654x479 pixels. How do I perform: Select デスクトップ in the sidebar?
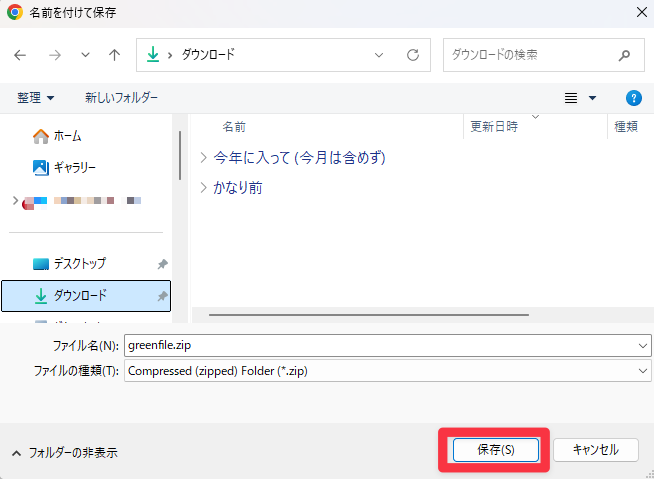79,263
